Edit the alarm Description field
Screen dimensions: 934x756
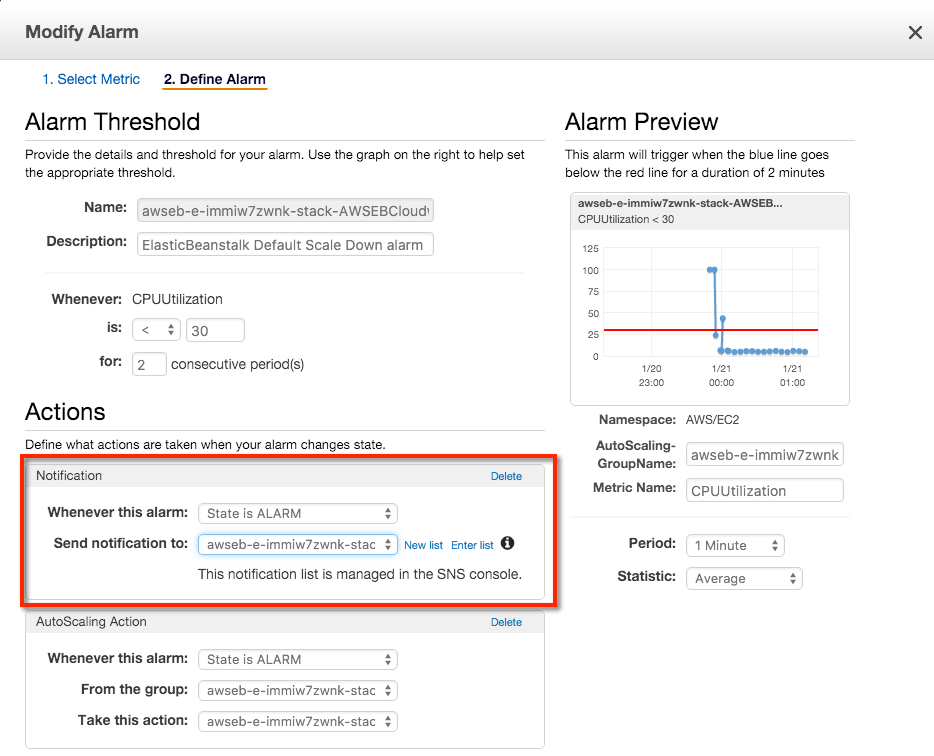click(x=285, y=244)
